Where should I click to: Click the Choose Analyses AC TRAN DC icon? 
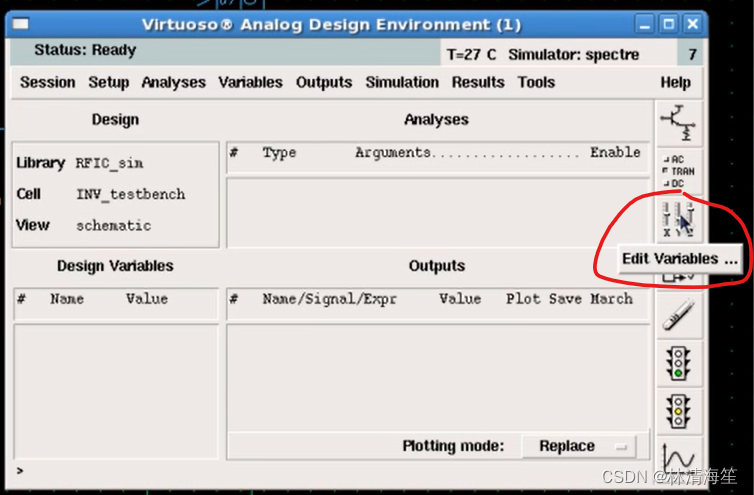(679, 171)
